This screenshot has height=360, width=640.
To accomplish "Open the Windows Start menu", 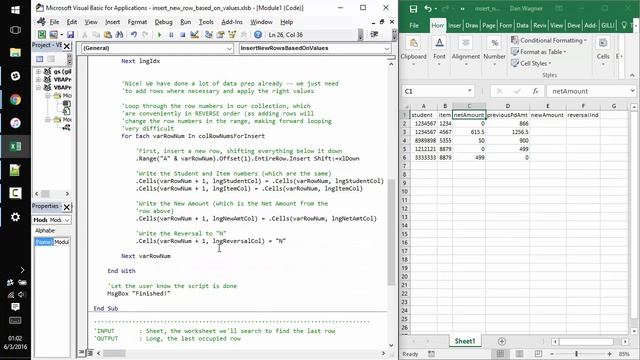I will click(x=16, y=10).
